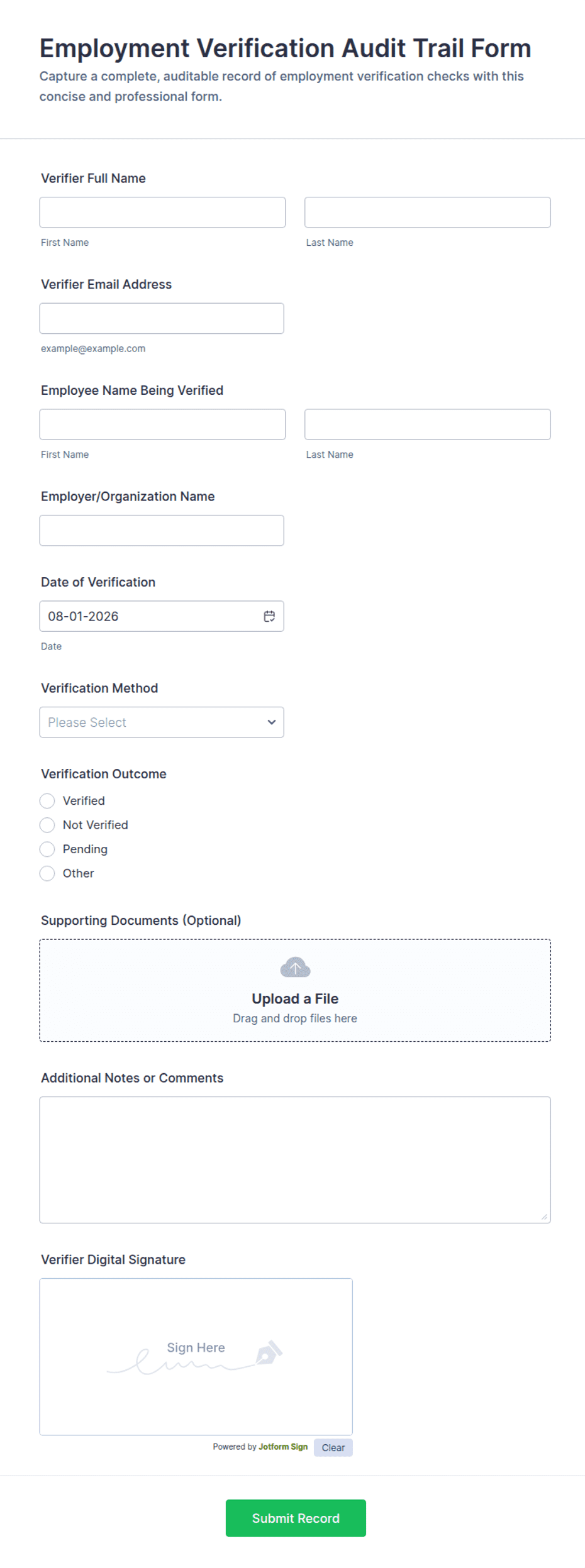Click the Upload a File drop zone

[x=295, y=991]
